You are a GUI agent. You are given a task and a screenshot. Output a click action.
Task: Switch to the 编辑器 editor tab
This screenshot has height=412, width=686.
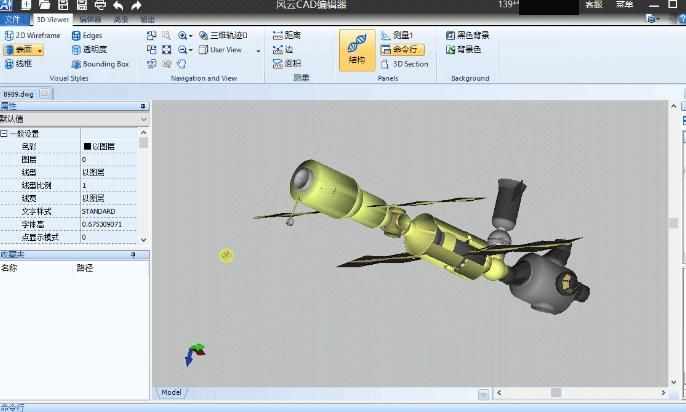(91, 20)
